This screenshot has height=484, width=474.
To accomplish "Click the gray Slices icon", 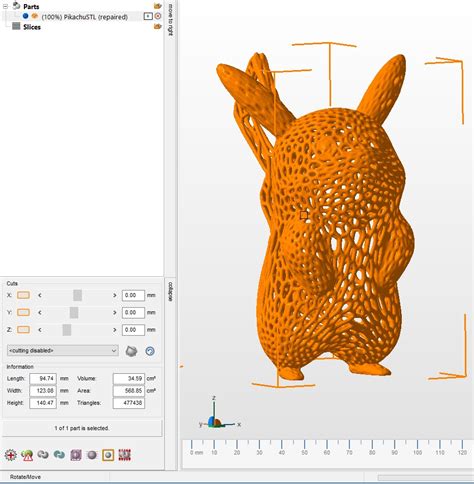I will coord(16,26).
